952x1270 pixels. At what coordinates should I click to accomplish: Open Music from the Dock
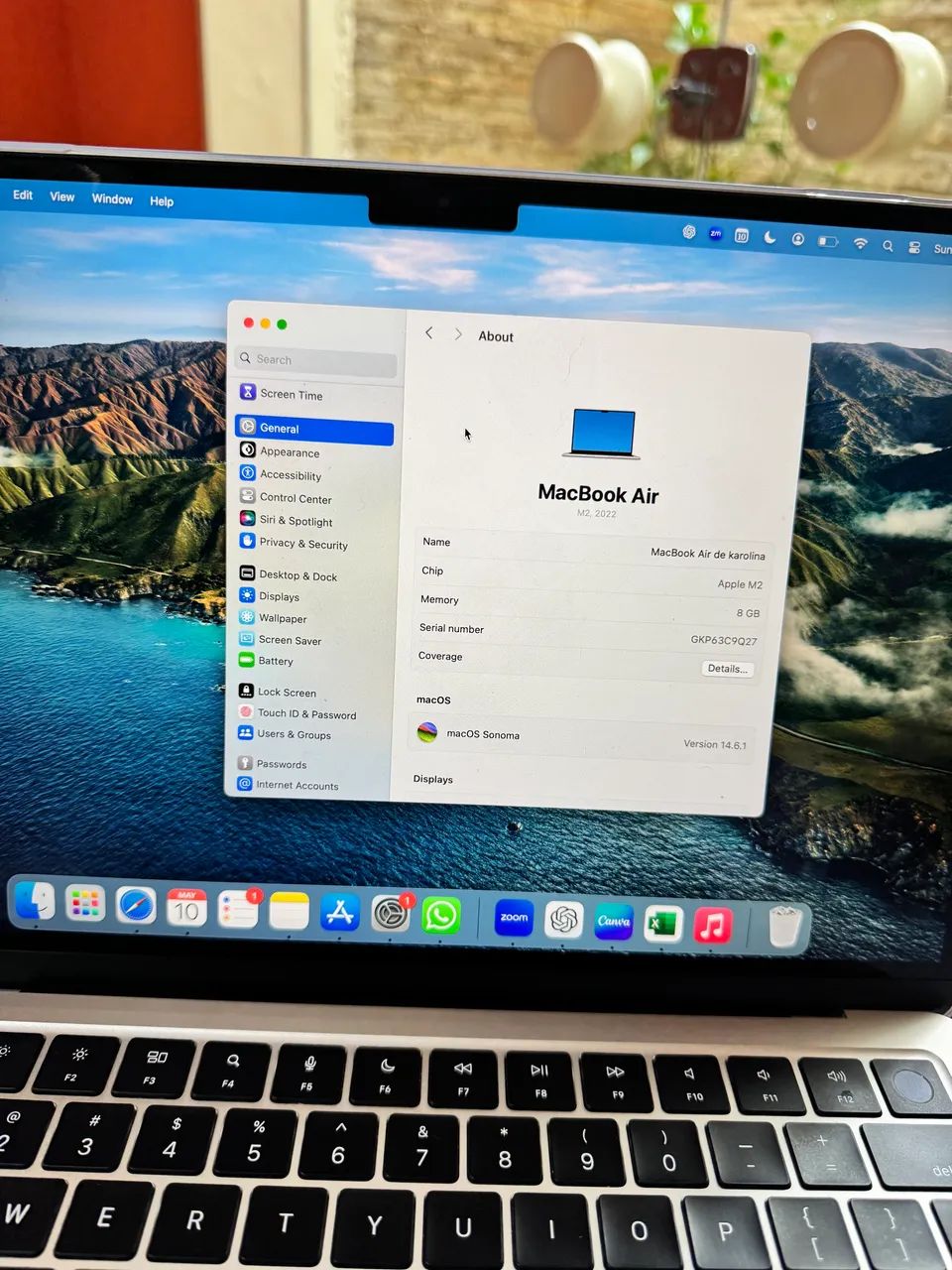click(713, 926)
